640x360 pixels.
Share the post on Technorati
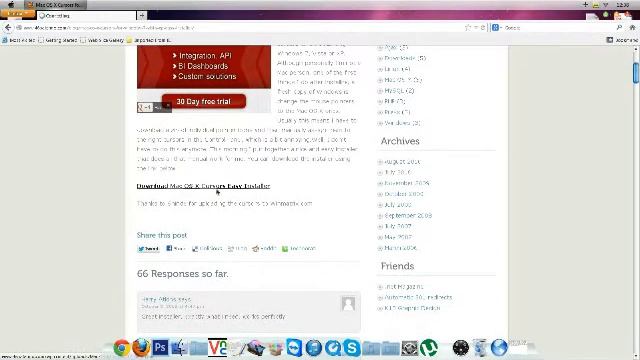click(x=299, y=248)
